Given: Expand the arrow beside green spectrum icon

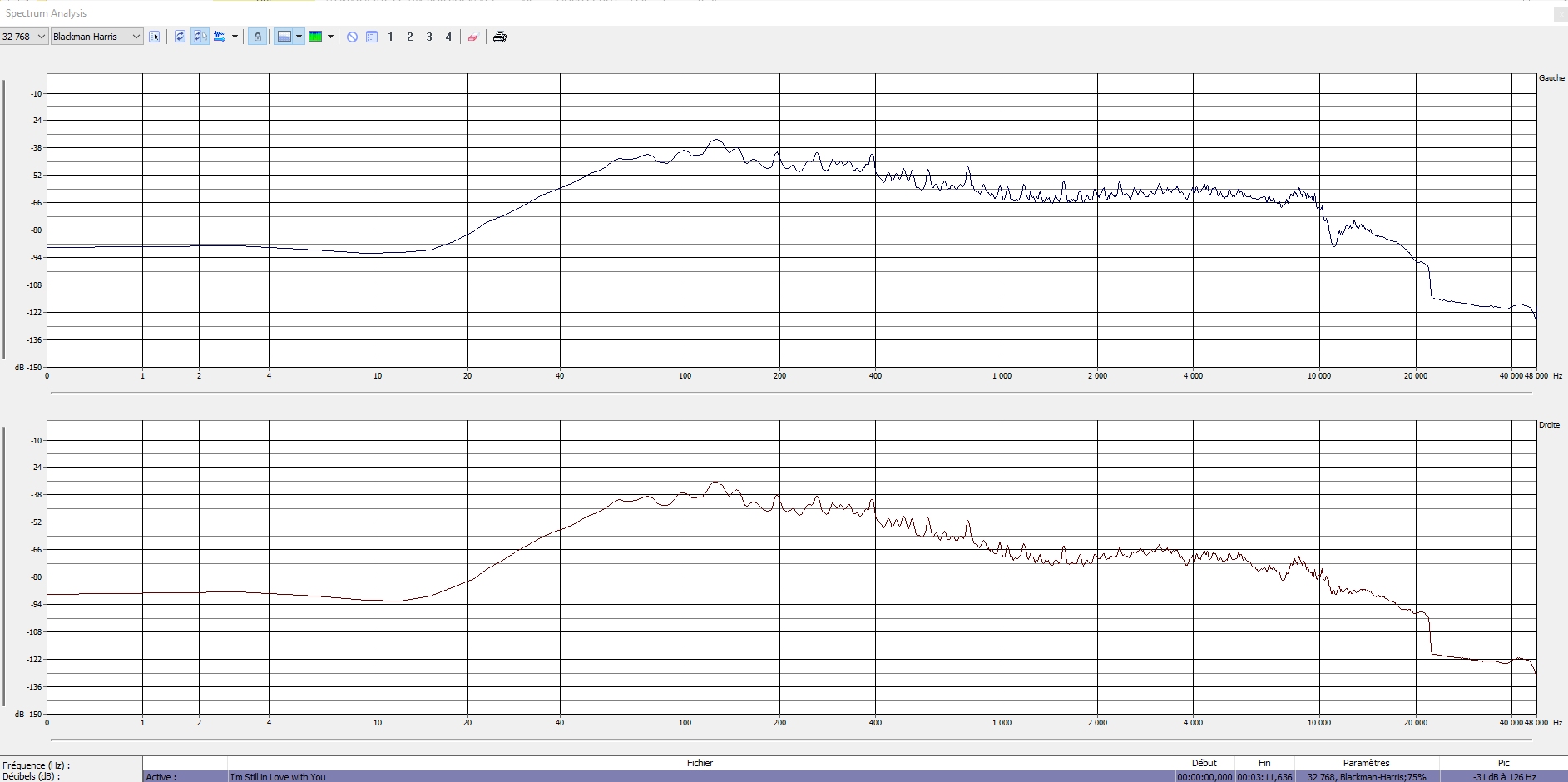Looking at the screenshot, I should click(330, 37).
